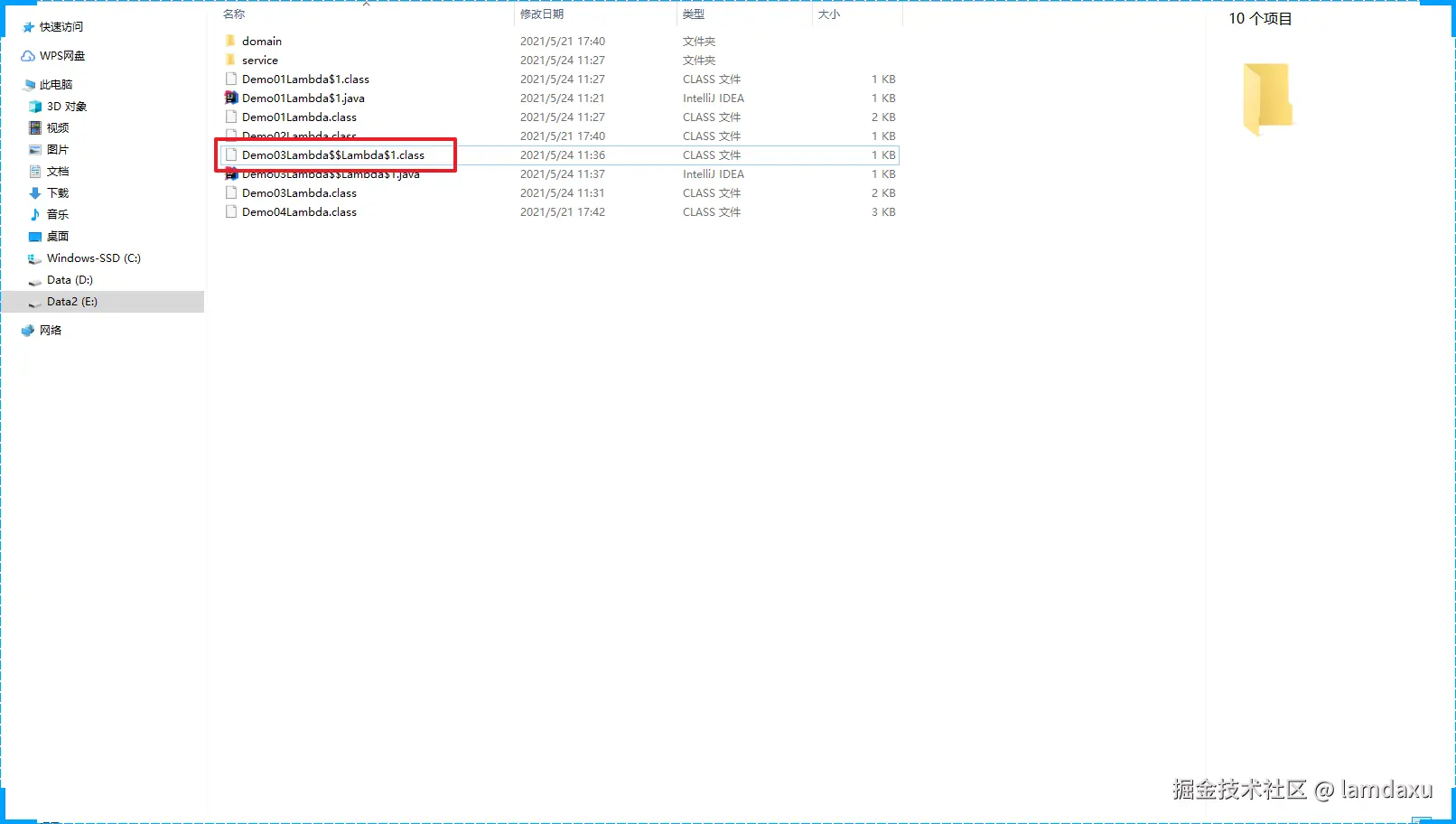Viewport: 1456px width, 824px height.
Task: Open 视频 folder entry
Action: (x=58, y=128)
